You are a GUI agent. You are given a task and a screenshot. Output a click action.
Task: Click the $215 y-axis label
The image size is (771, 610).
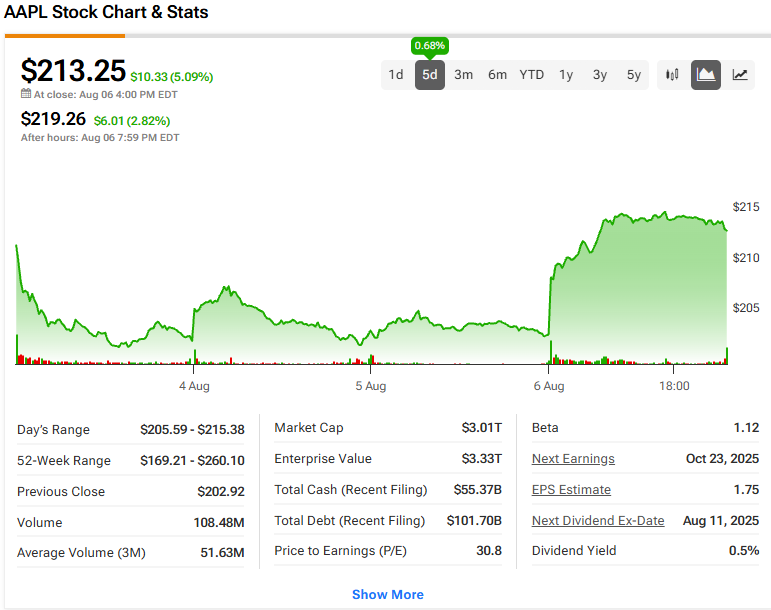746,207
